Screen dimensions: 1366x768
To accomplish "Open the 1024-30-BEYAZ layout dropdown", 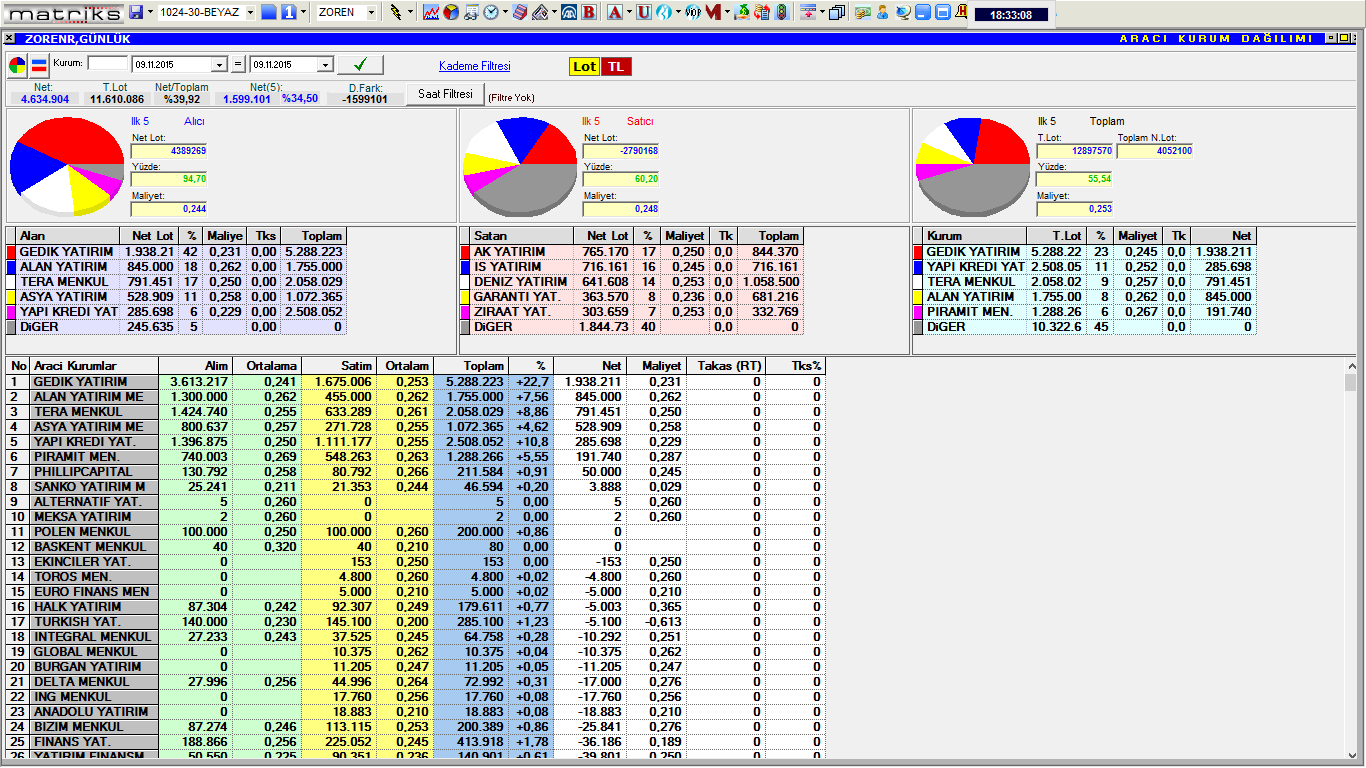I will pos(250,13).
